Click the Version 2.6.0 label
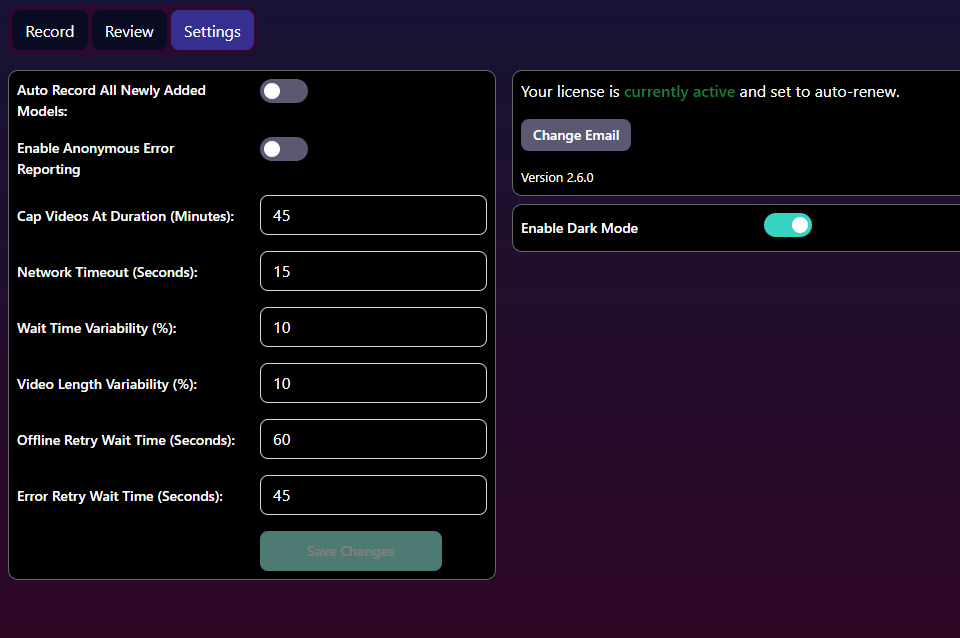 tap(557, 177)
